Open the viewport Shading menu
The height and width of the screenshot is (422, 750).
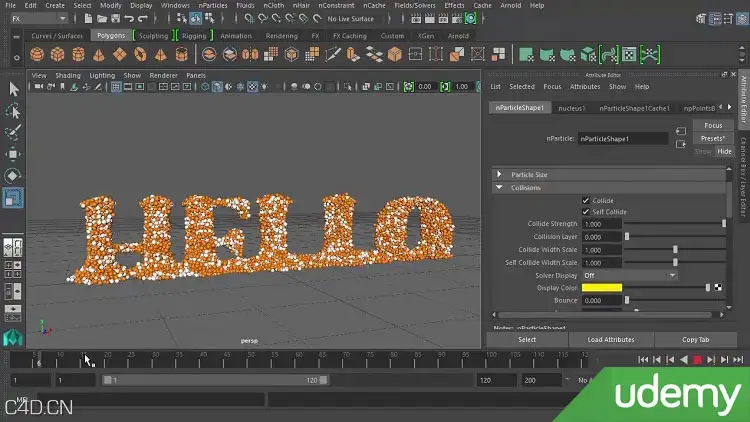coord(67,75)
